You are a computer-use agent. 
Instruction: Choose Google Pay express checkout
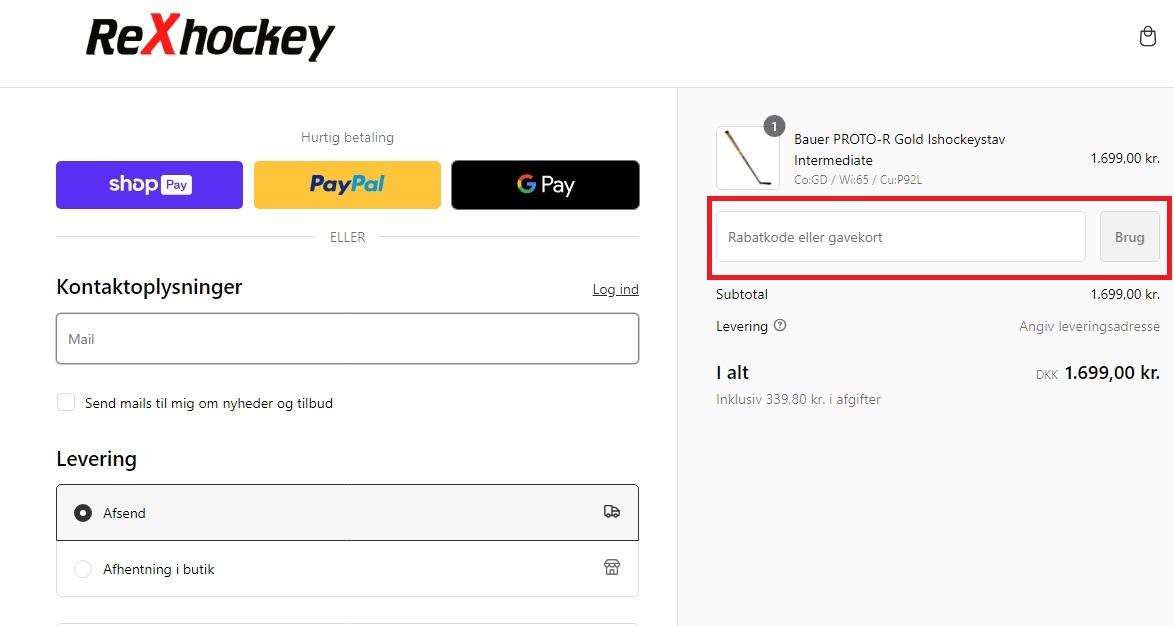(546, 184)
